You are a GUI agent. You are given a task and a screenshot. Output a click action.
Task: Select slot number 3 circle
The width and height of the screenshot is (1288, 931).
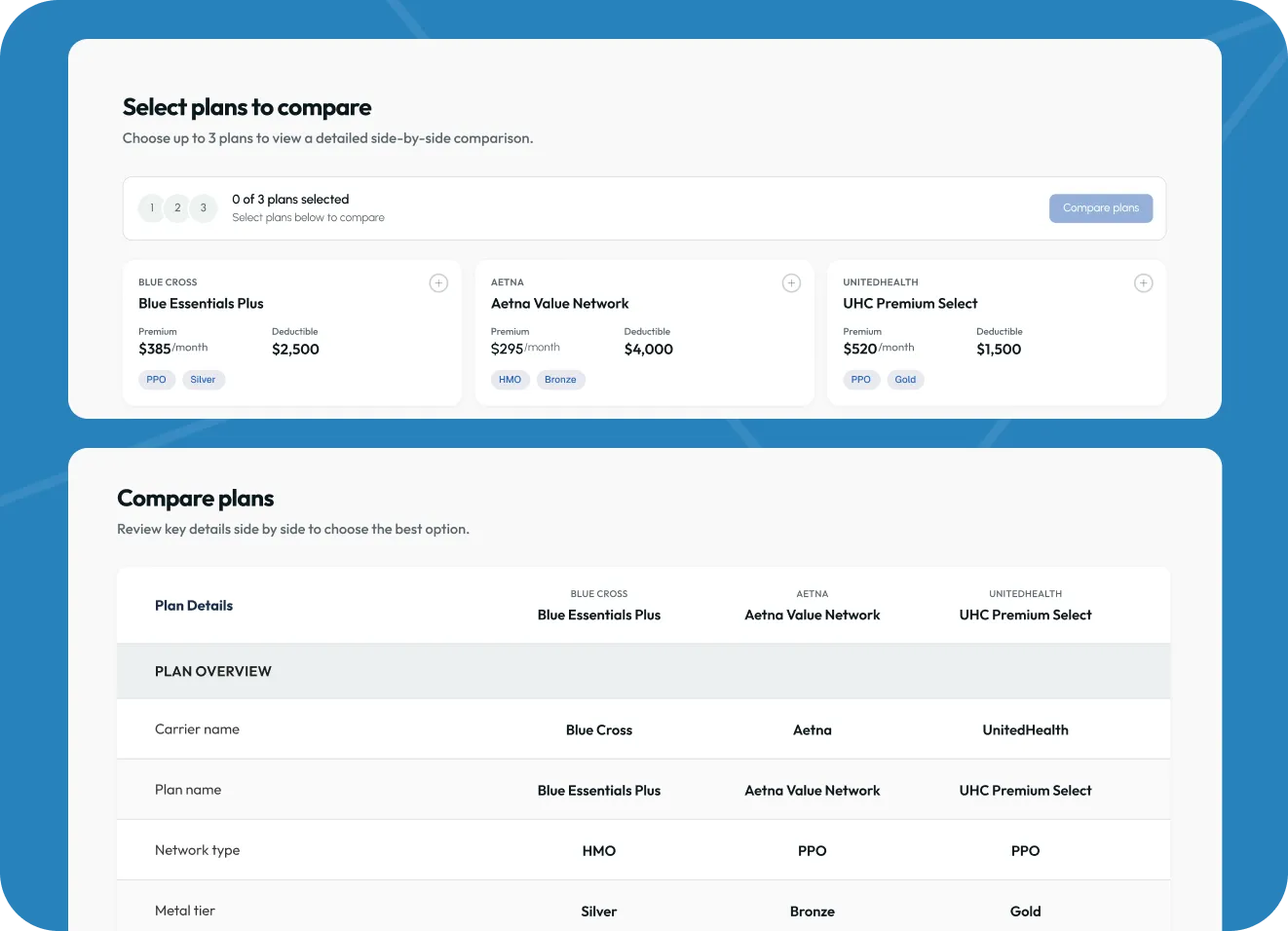[x=204, y=208]
